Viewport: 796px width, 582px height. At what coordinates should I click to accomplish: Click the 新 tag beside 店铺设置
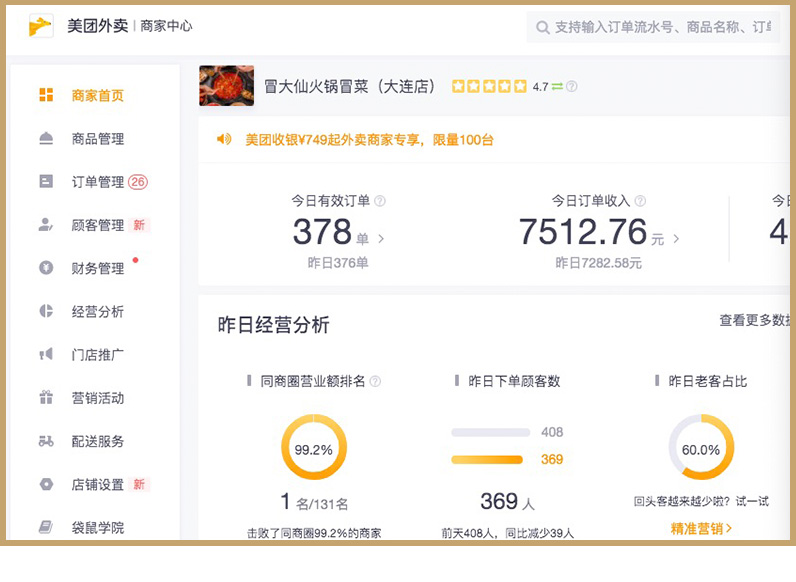point(139,484)
